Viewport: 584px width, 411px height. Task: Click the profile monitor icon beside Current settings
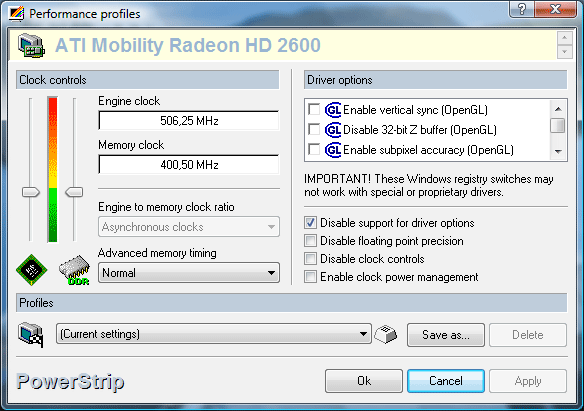(31, 334)
